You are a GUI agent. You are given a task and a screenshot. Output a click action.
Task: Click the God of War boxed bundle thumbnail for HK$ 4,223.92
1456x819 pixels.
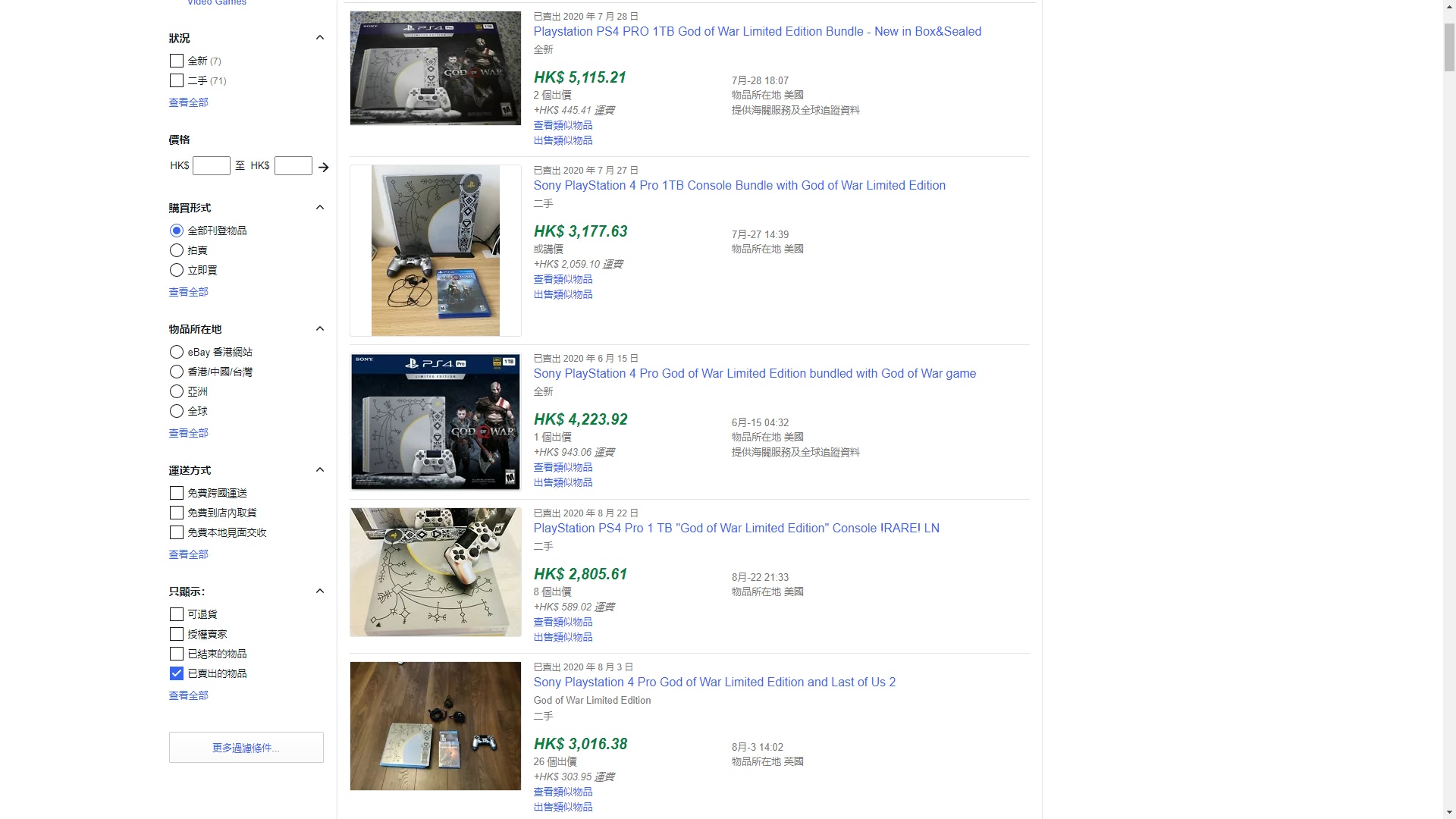pos(435,422)
